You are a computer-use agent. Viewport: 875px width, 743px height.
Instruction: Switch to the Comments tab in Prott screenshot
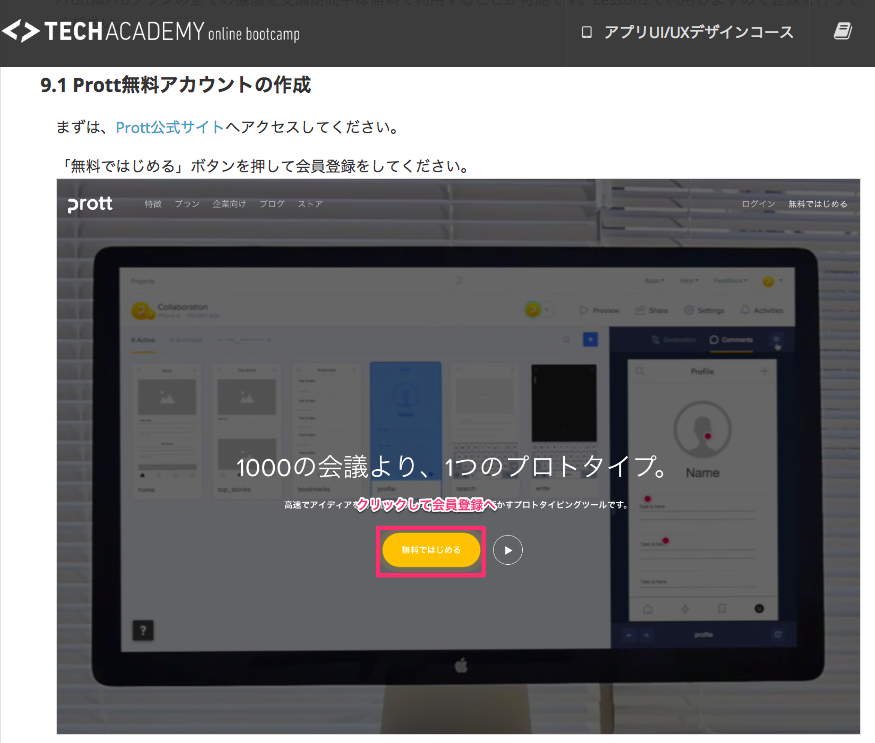coord(731,339)
